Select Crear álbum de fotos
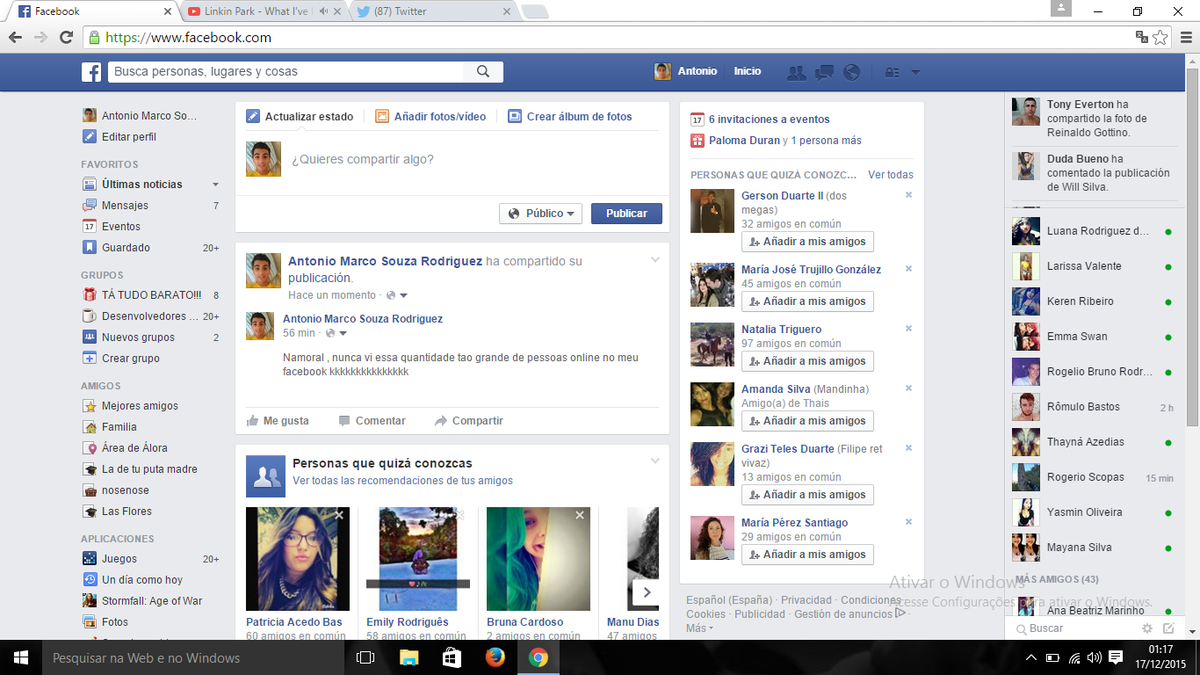Screen dimensions: 1200x675 (x=570, y=116)
